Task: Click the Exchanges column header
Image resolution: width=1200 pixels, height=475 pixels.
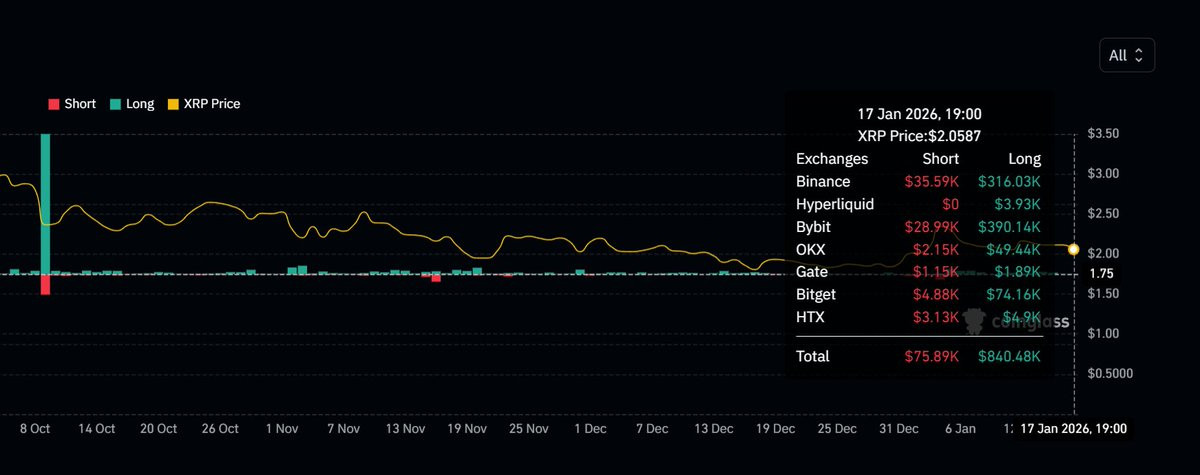Action: [832, 159]
